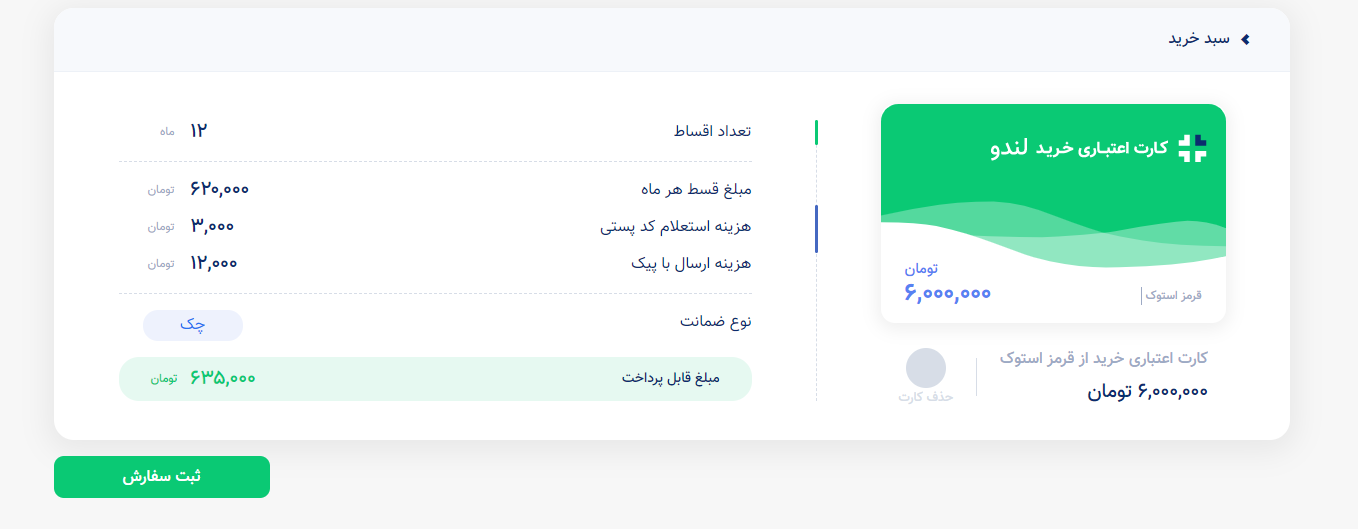Click the green مبلغ قابل پرداخت total bar
The width and height of the screenshot is (1358, 529).
tap(435, 379)
